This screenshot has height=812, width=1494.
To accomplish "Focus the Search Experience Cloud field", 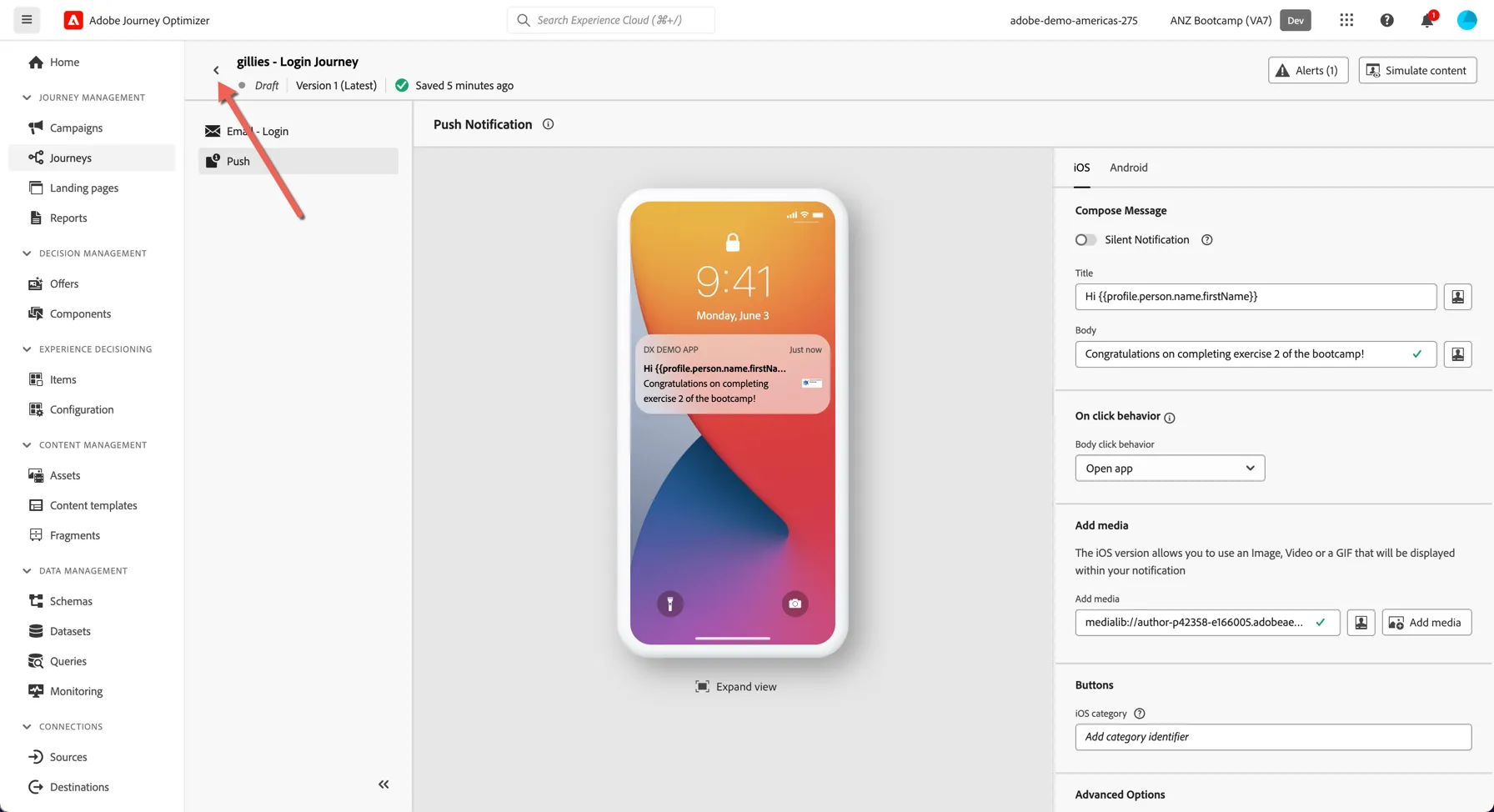I will coord(611,20).
